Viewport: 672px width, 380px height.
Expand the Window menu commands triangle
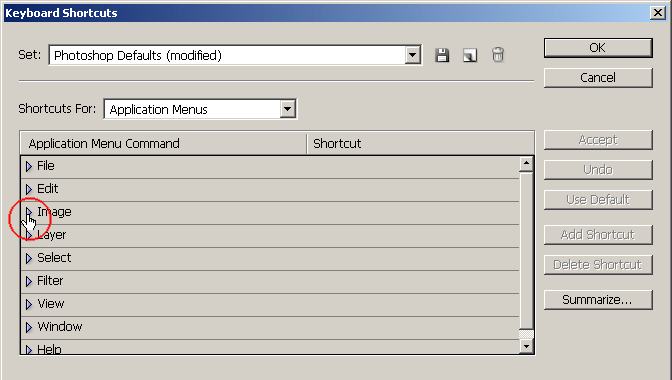tap(29, 328)
